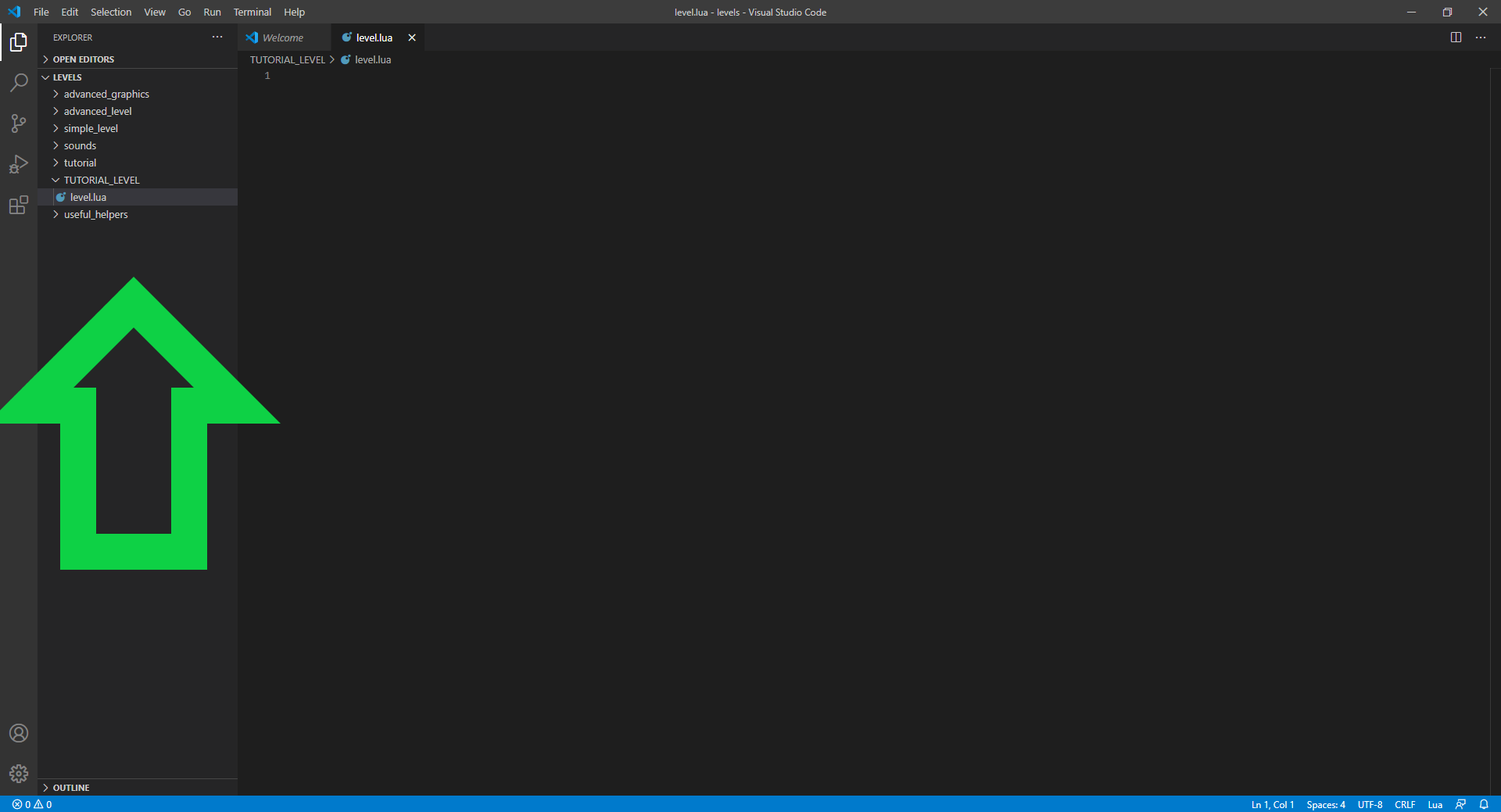Open the Terminal menu
1501x812 pixels.
pos(252,12)
